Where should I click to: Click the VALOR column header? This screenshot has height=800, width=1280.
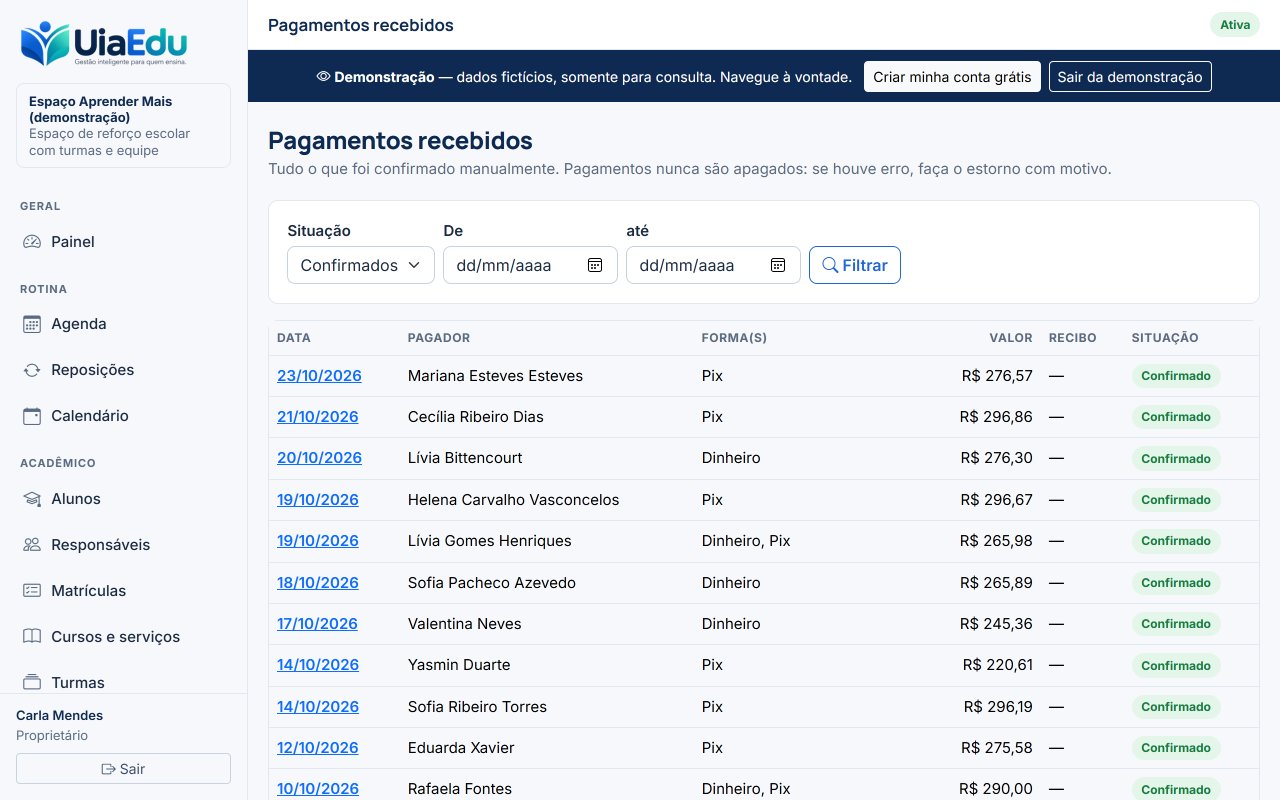[x=1011, y=338]
